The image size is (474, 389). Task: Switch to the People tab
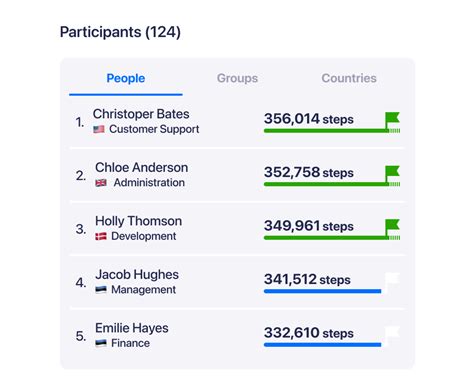click(126, 78)
